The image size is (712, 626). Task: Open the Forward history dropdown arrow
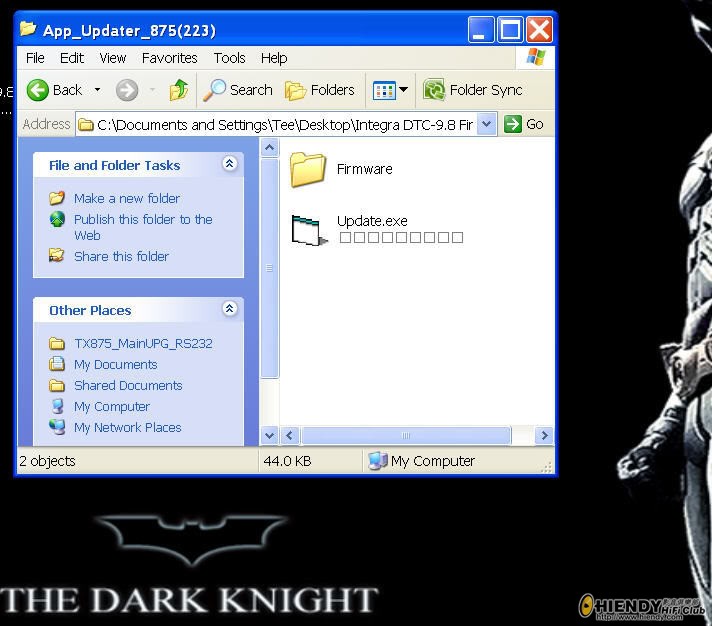153,90
